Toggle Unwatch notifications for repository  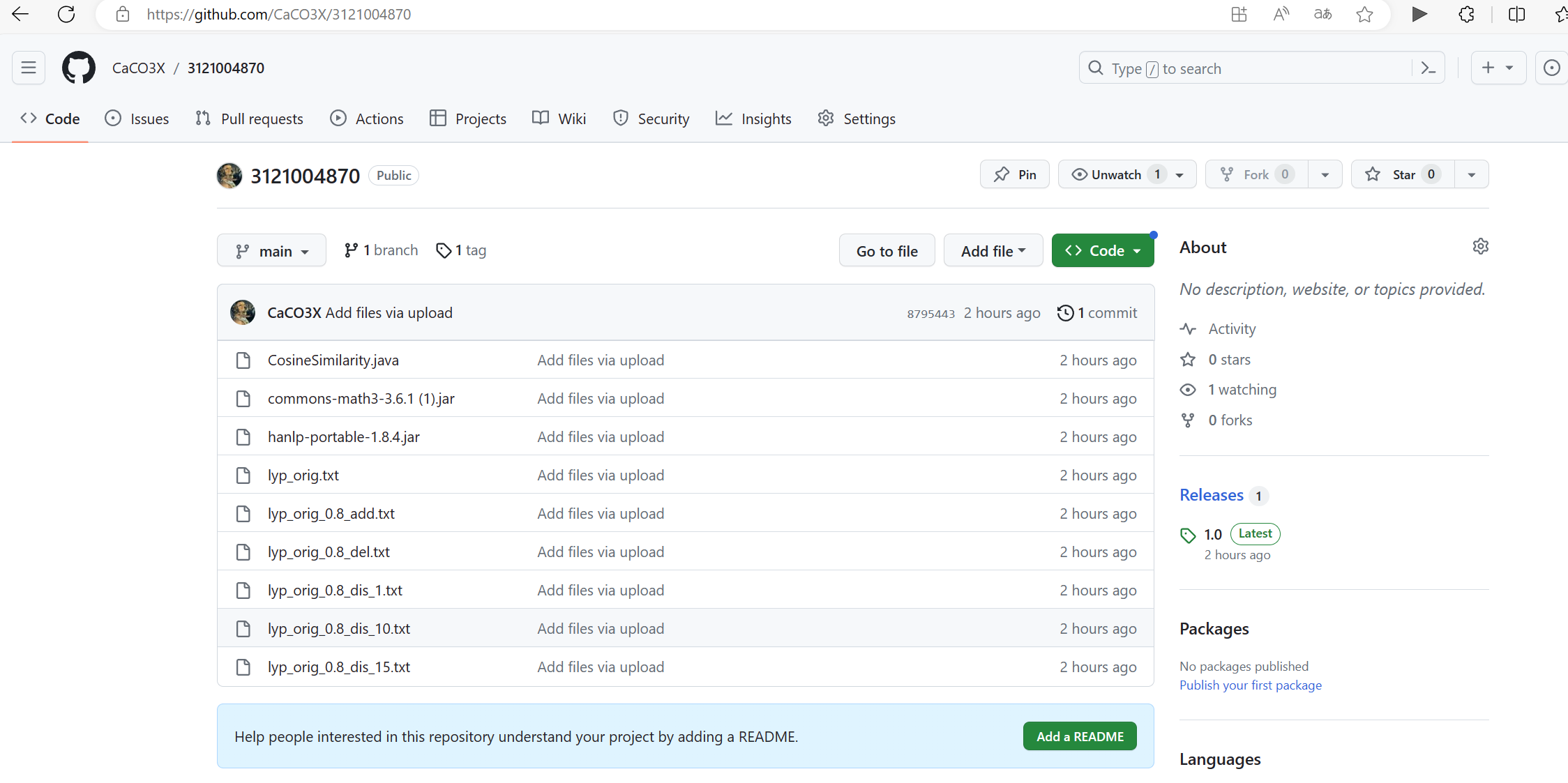pos(1116,174)
